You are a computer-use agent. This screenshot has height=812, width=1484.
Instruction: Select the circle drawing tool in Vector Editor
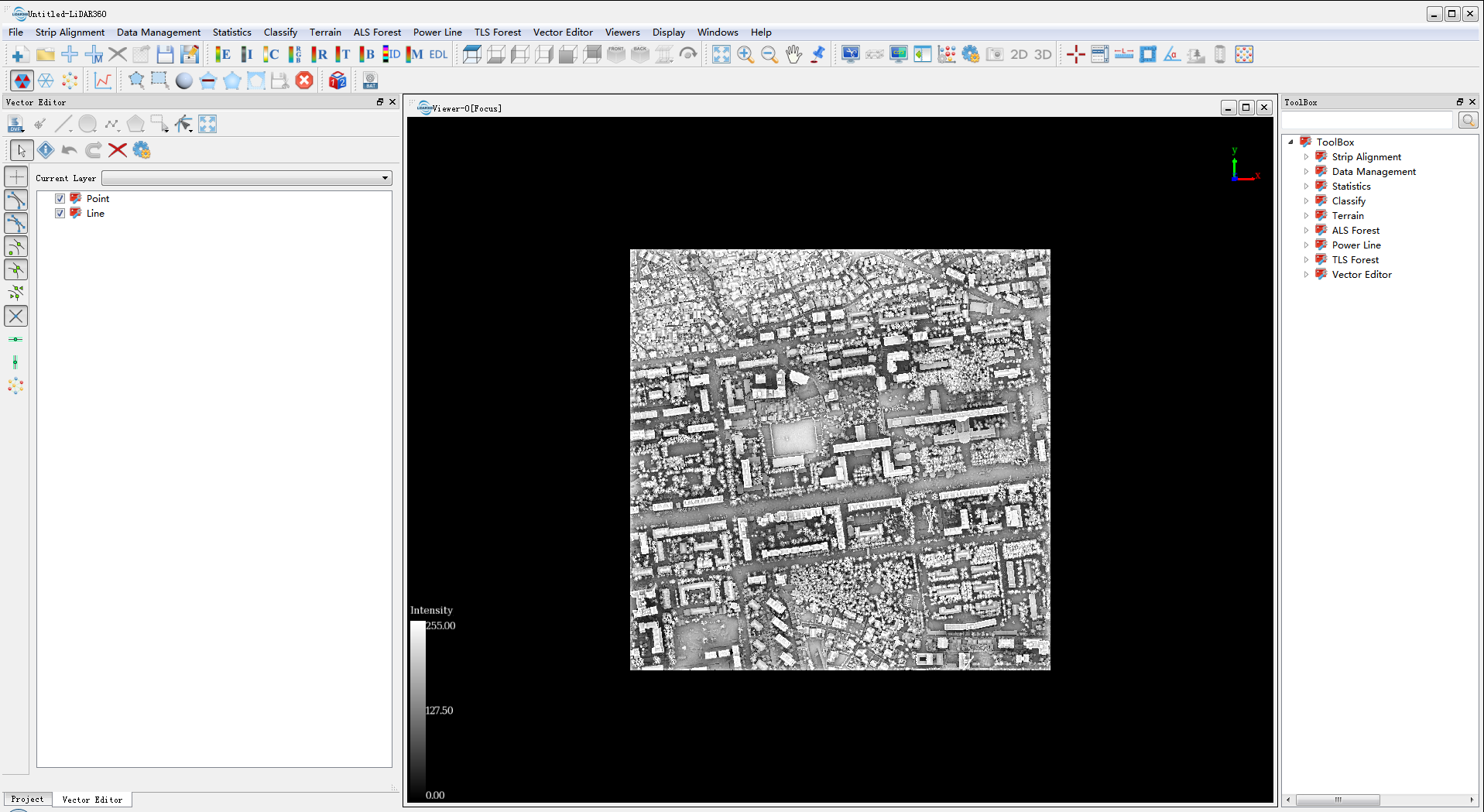(x=87, y=124)
